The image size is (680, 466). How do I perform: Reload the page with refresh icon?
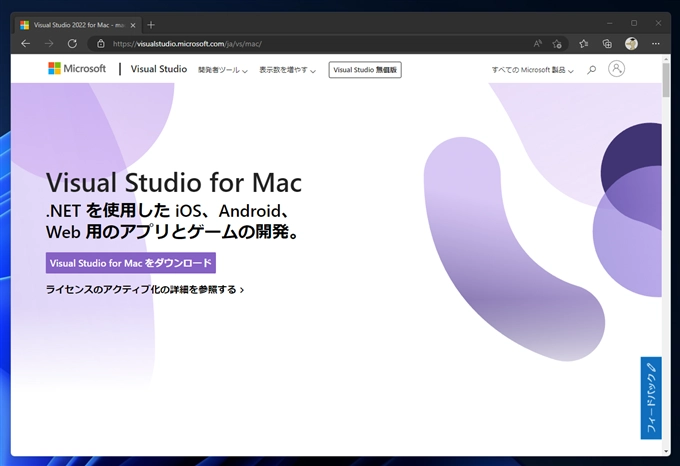(72, 44)
